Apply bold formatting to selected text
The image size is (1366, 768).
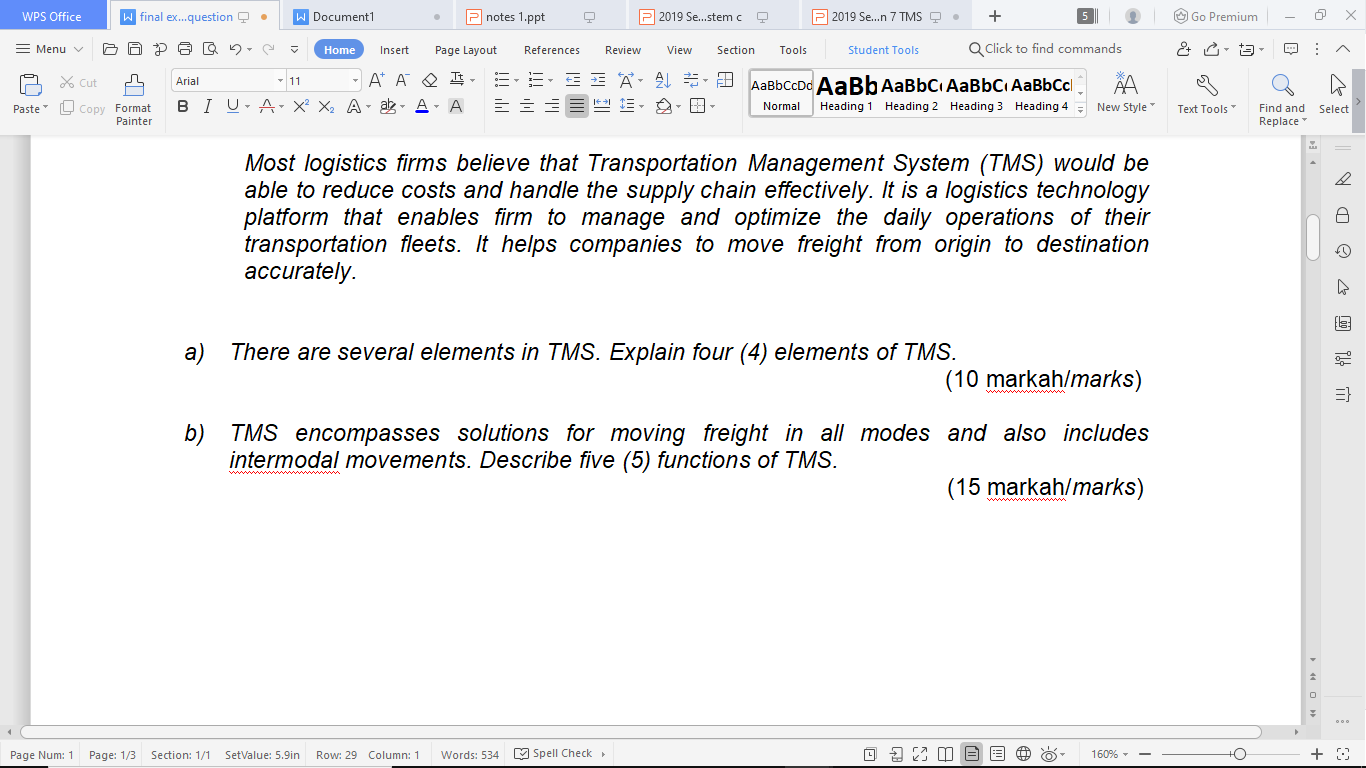(184, 105)
